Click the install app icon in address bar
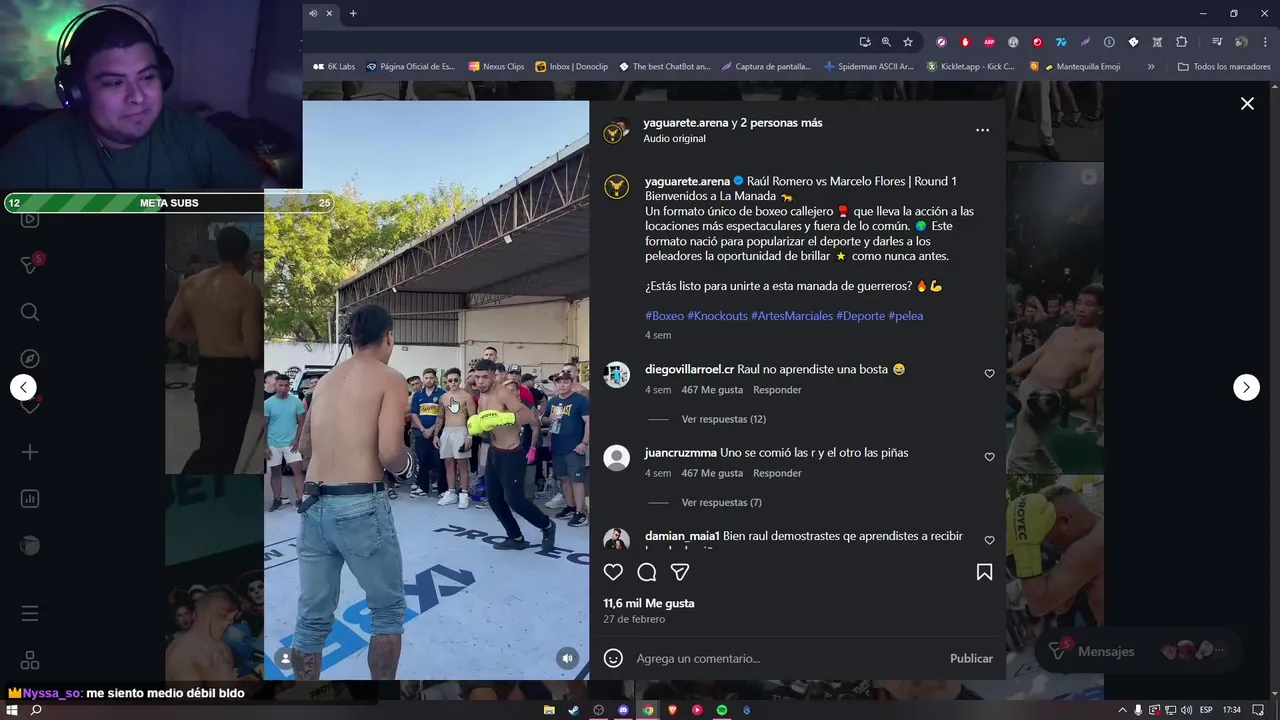The width and height of the screenshot is (1280, 720). [x=865, y=42]
